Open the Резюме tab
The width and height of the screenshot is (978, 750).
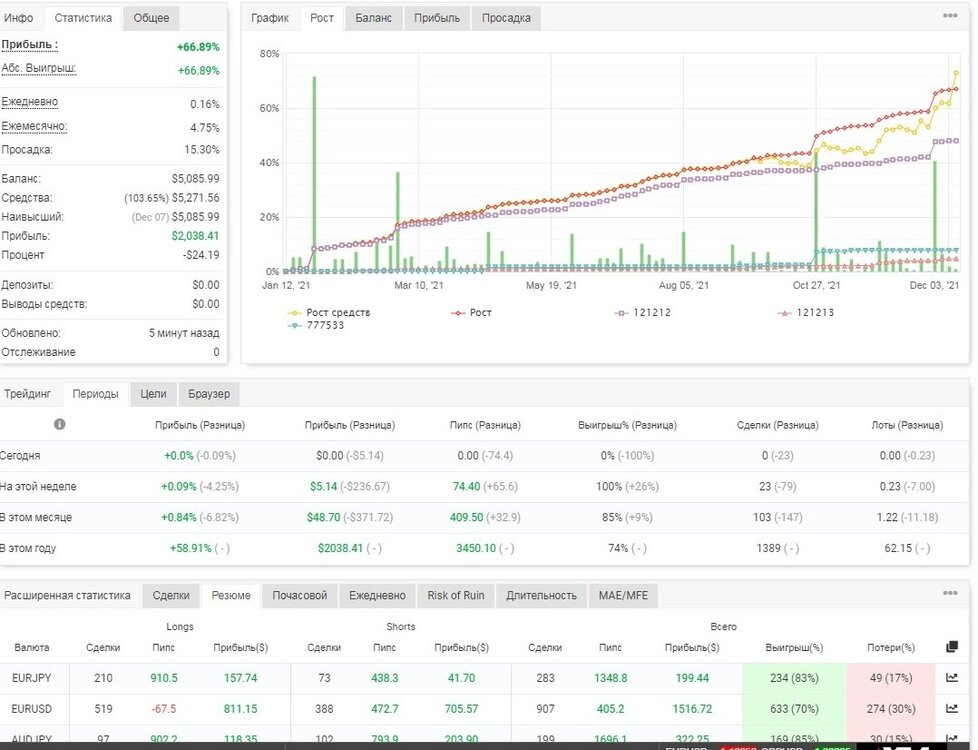pyautogui.click(x=231, y=595)
